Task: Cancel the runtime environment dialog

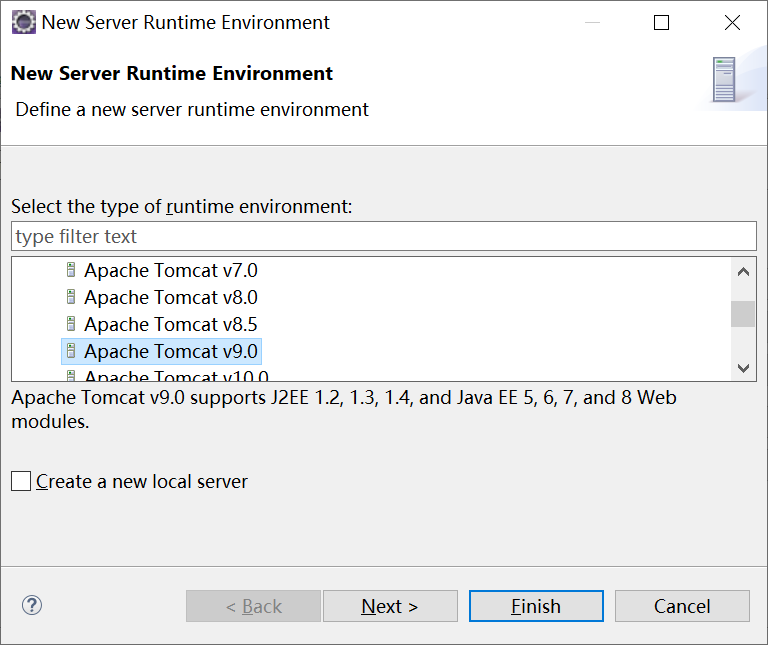Action: click(682, 606)
